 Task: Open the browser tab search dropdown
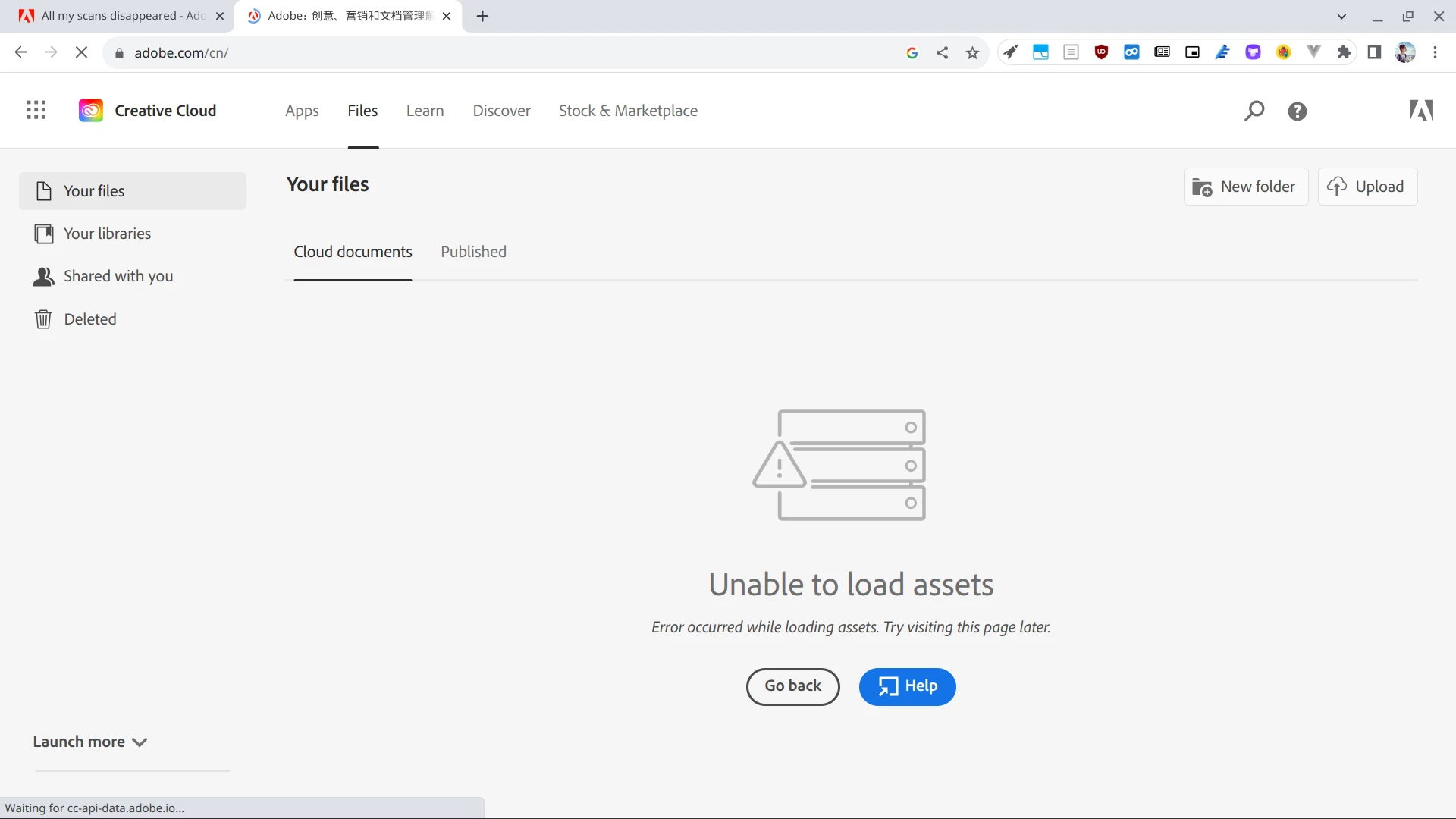point(1341,16)
